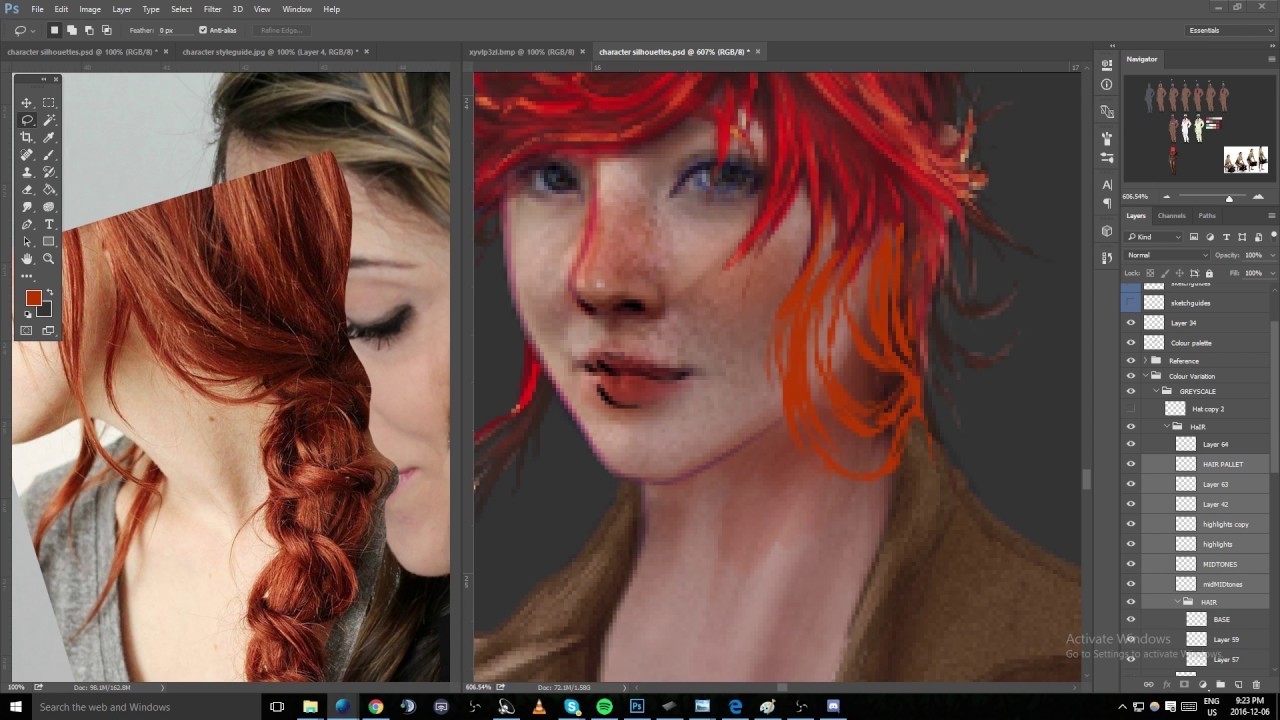Select the Clone Stamp tool
Screen dimensions: 1280x720
27,172
